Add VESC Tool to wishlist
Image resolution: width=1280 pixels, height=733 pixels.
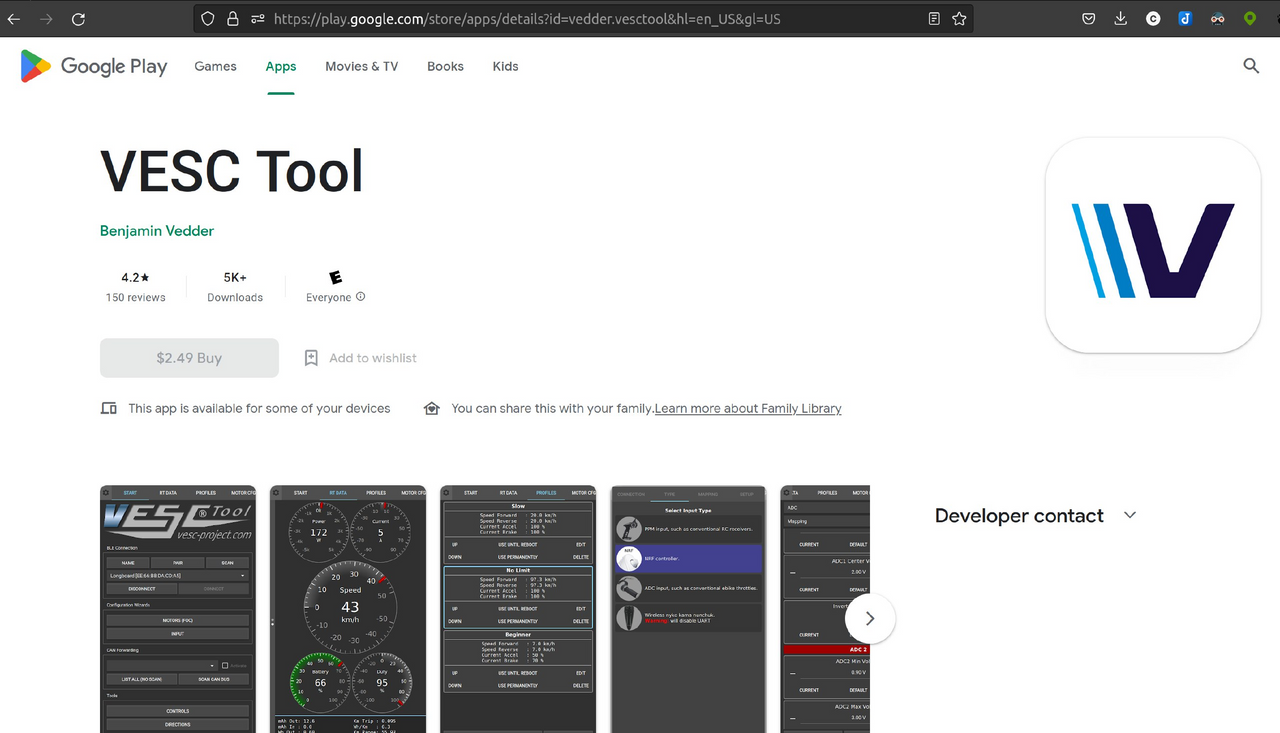click(360, 358)
